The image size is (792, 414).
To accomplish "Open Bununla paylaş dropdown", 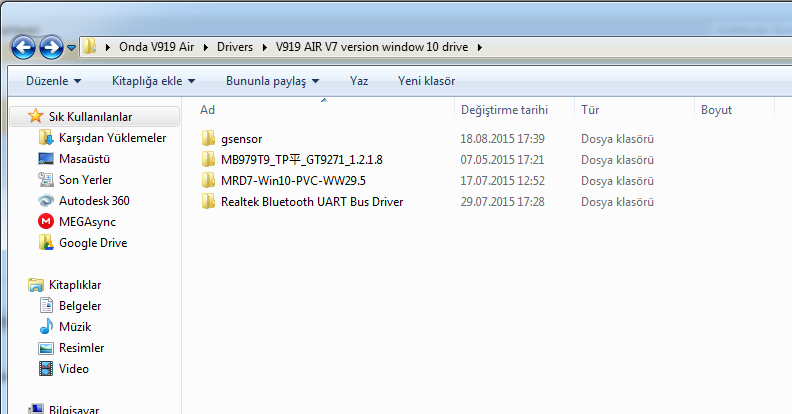I will (x=272, y=81).
